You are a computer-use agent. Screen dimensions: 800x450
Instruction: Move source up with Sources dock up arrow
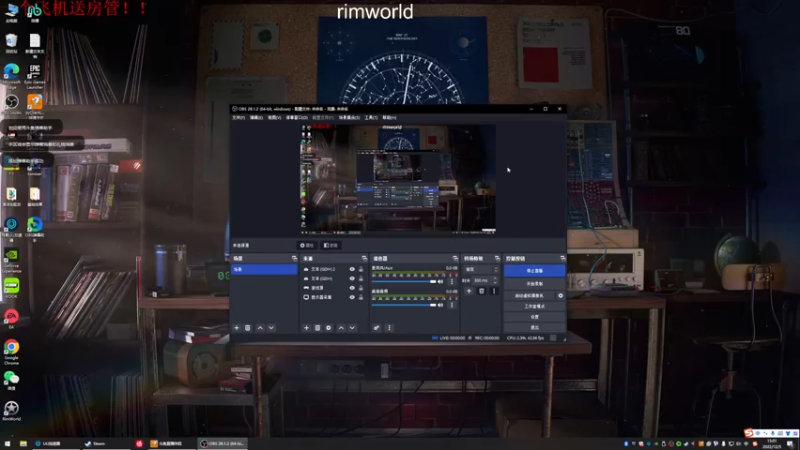click(x=341, y=328)
